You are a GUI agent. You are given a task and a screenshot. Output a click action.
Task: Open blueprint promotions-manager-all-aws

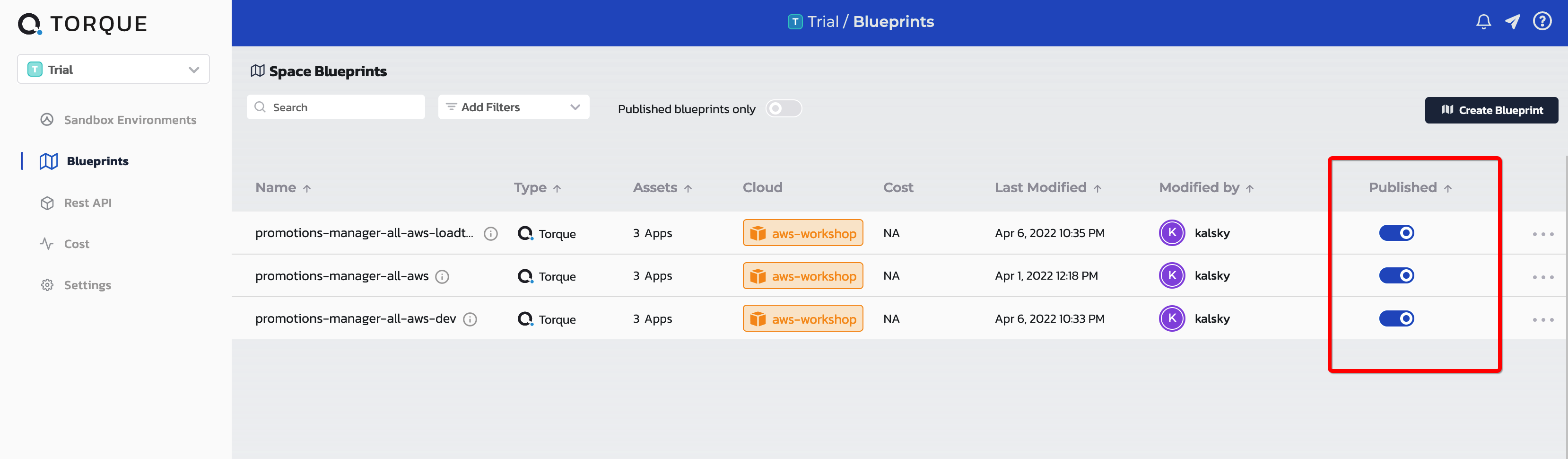tap(341, 276)
